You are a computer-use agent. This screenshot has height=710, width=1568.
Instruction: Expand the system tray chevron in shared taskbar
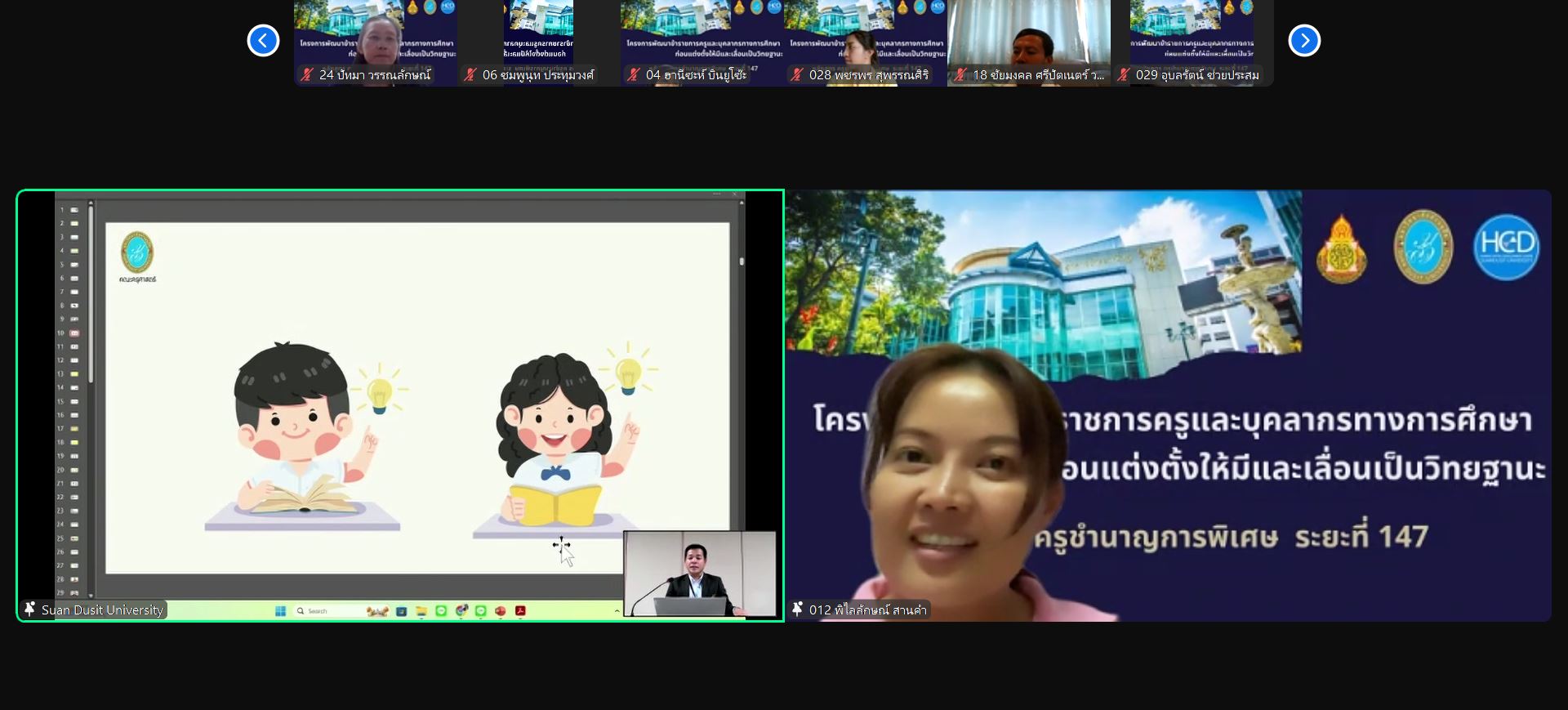click(x=617, y=611)
